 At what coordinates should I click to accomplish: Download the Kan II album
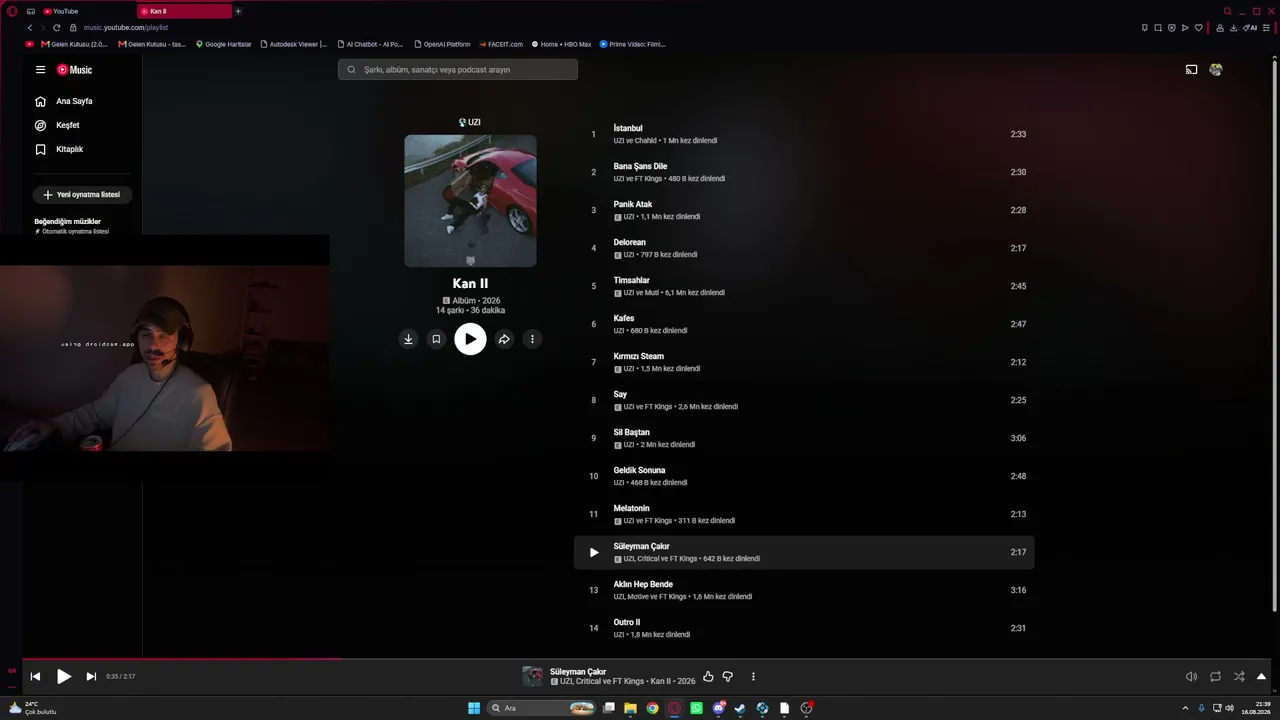click(408, 339)
